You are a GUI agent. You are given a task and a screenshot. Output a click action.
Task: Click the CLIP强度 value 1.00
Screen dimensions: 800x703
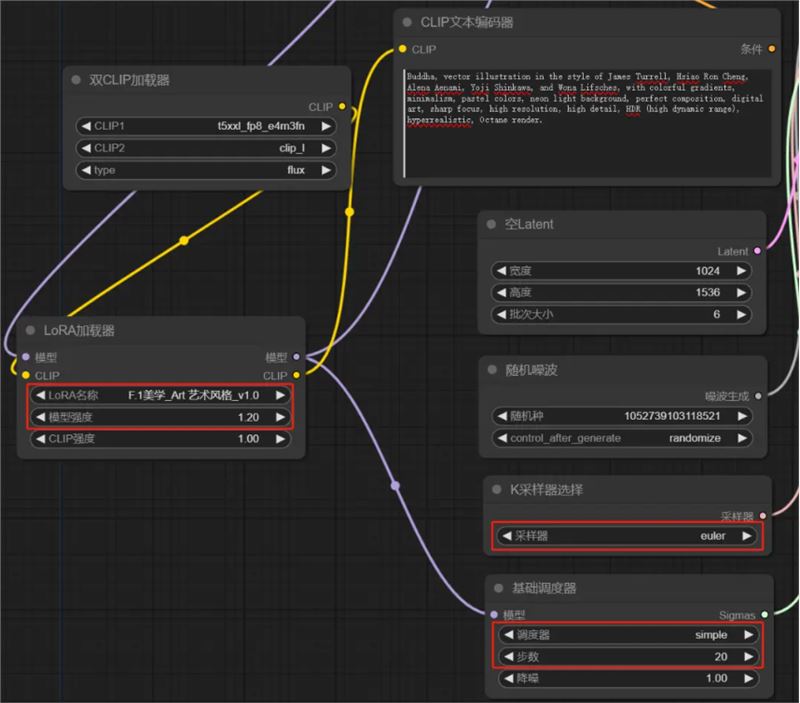248,439
